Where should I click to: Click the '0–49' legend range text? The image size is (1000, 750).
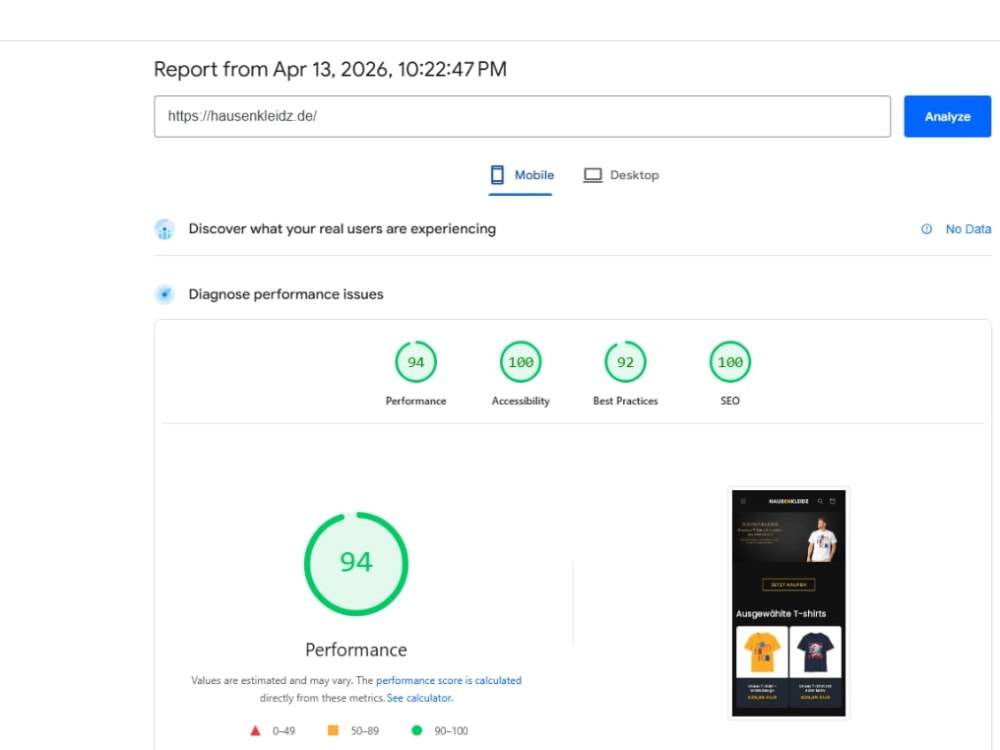(x=284, y=731)
